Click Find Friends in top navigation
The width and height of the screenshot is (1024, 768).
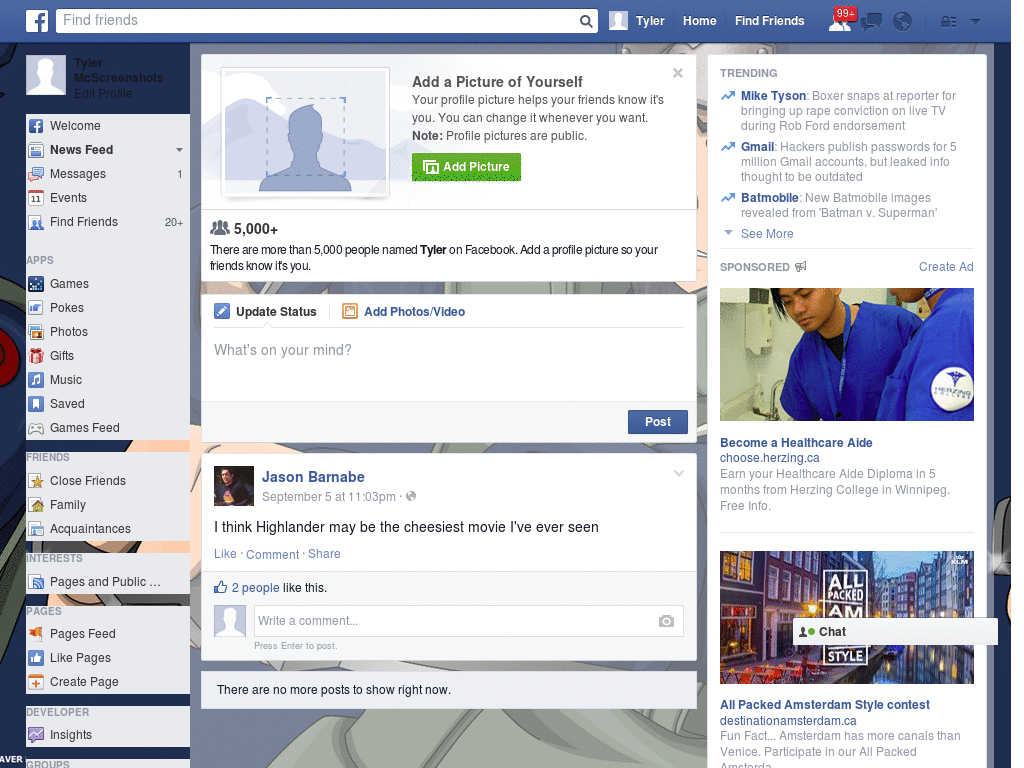[x=769, y=21]
